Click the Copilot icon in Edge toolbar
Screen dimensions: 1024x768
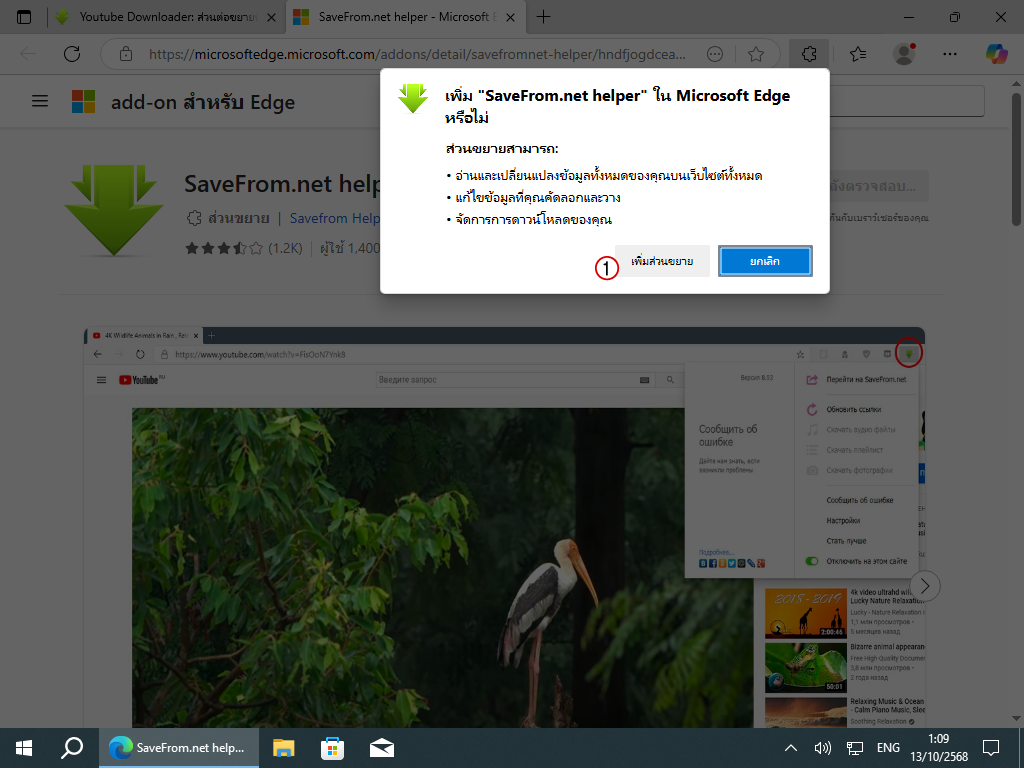click(996, 54)
